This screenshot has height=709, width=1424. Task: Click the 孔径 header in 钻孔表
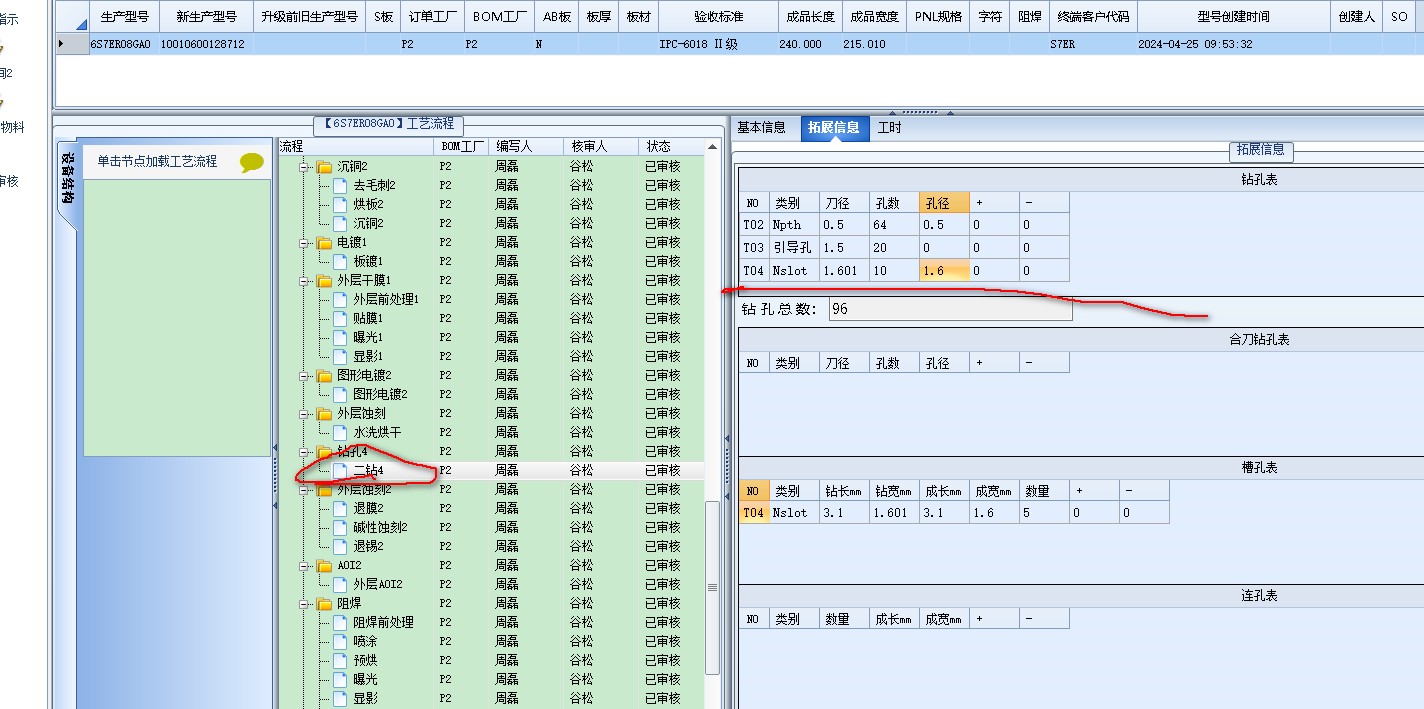tap(944, 202)
